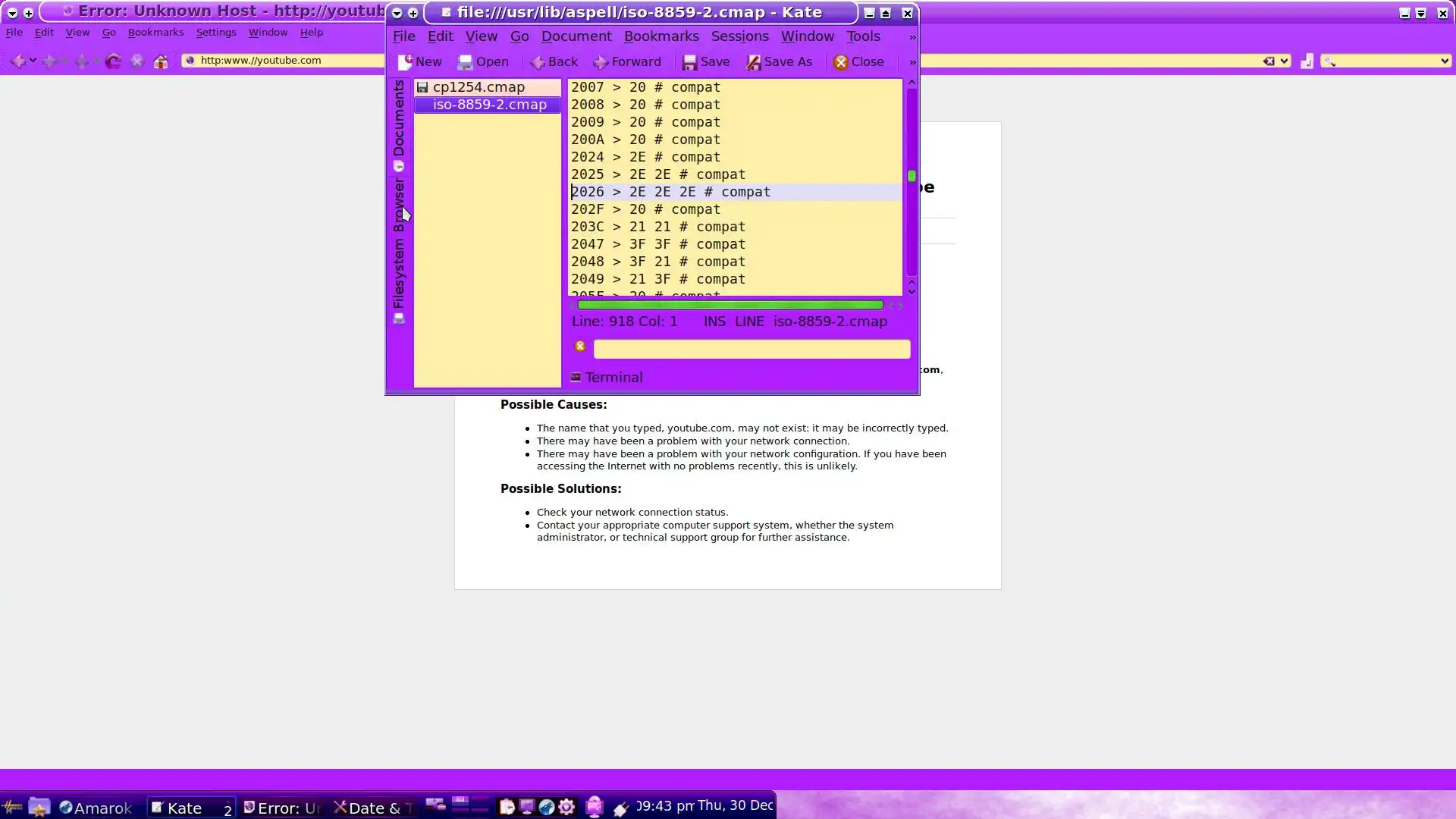Select cp1254.cmap in the documents list

tap(479, 87)
